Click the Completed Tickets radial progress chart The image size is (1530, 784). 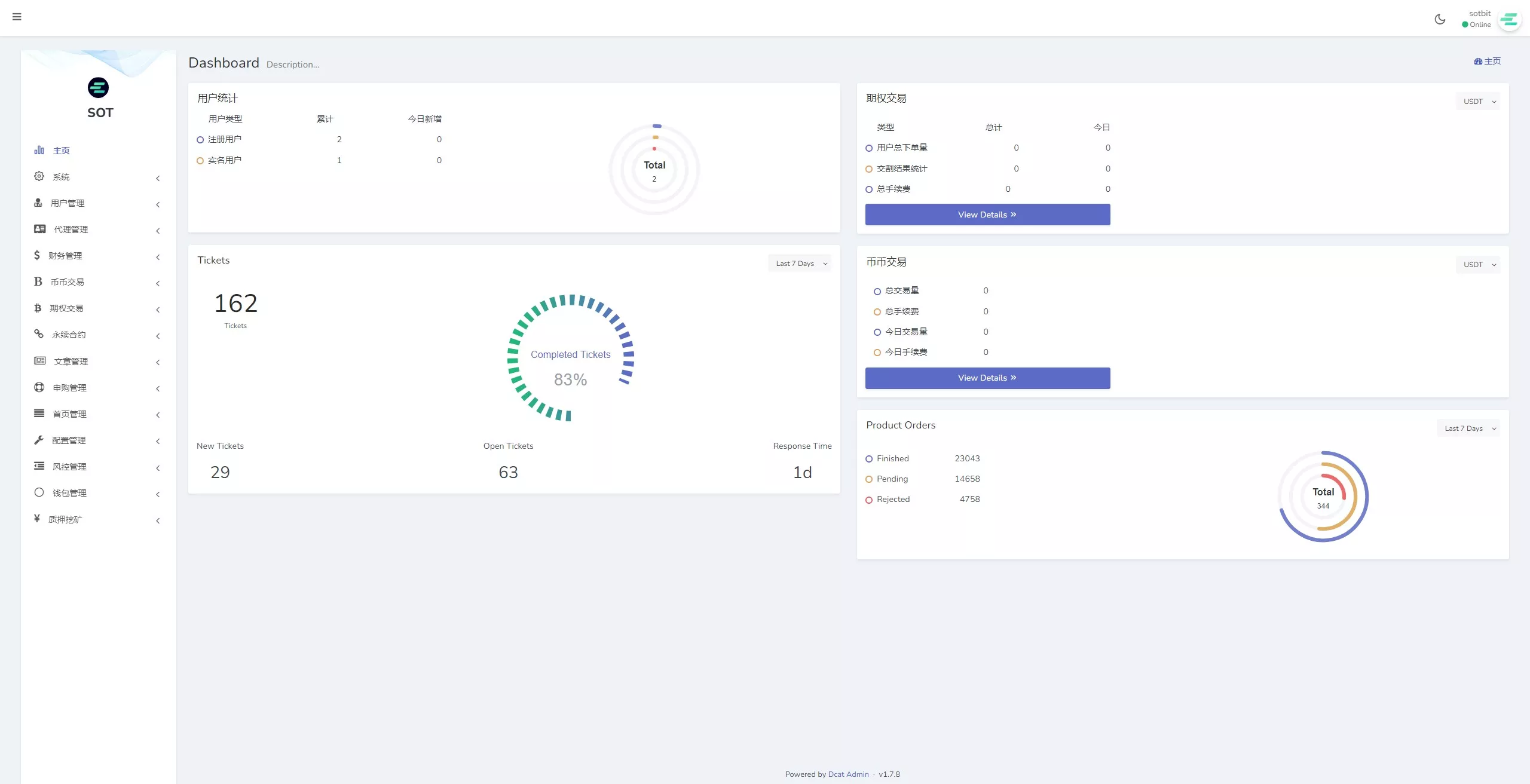coord(570,359)
